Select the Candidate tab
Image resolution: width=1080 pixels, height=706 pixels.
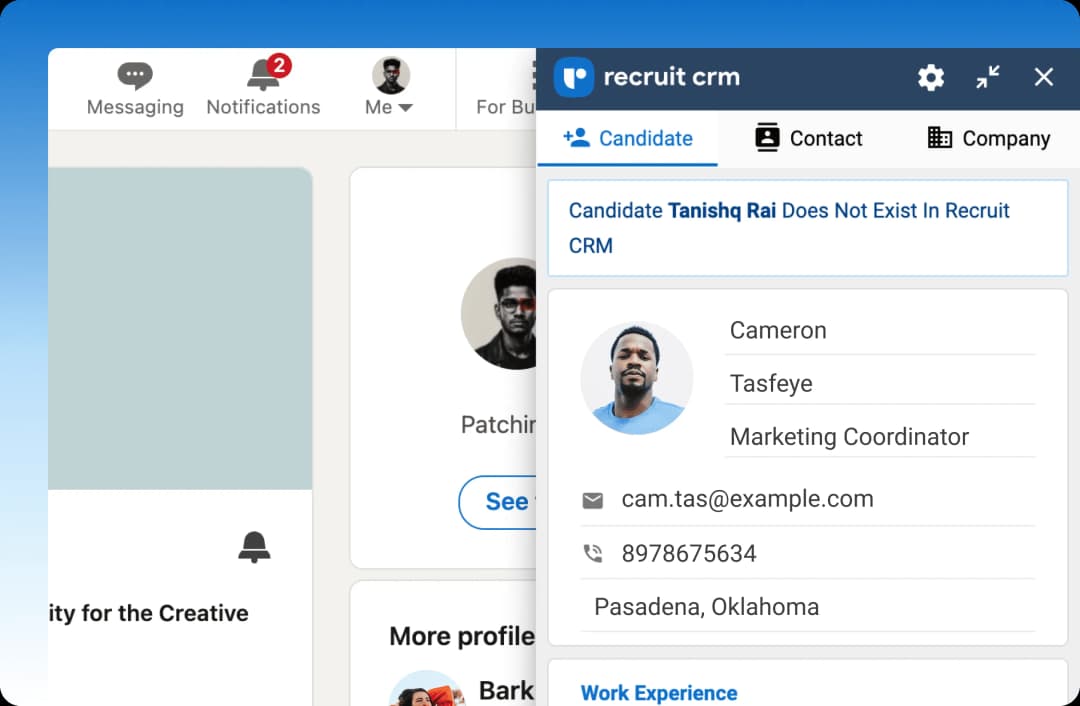tap(627, 138)
